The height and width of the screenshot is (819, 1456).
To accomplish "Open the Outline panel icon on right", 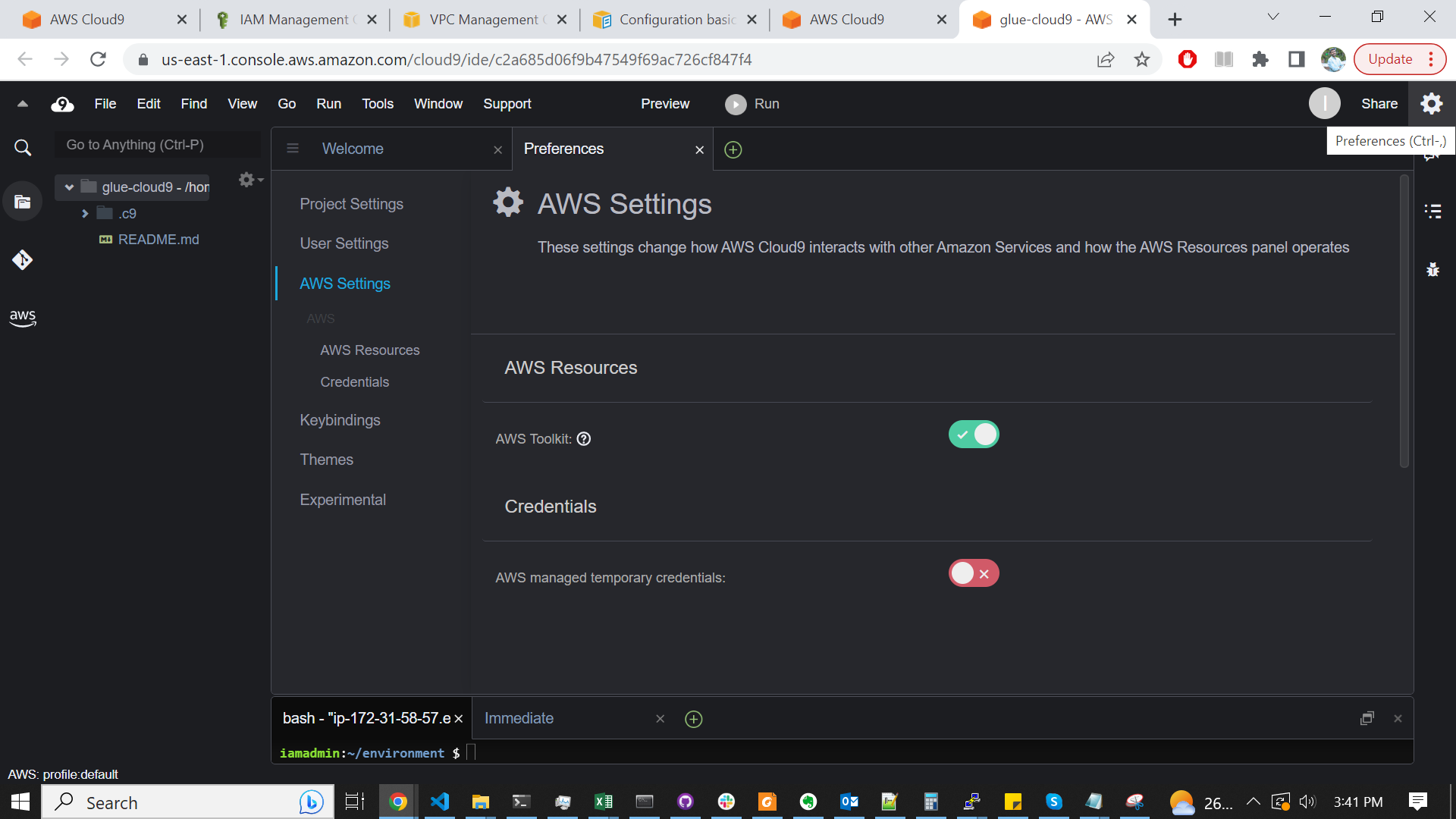I will click(1433, 212).
